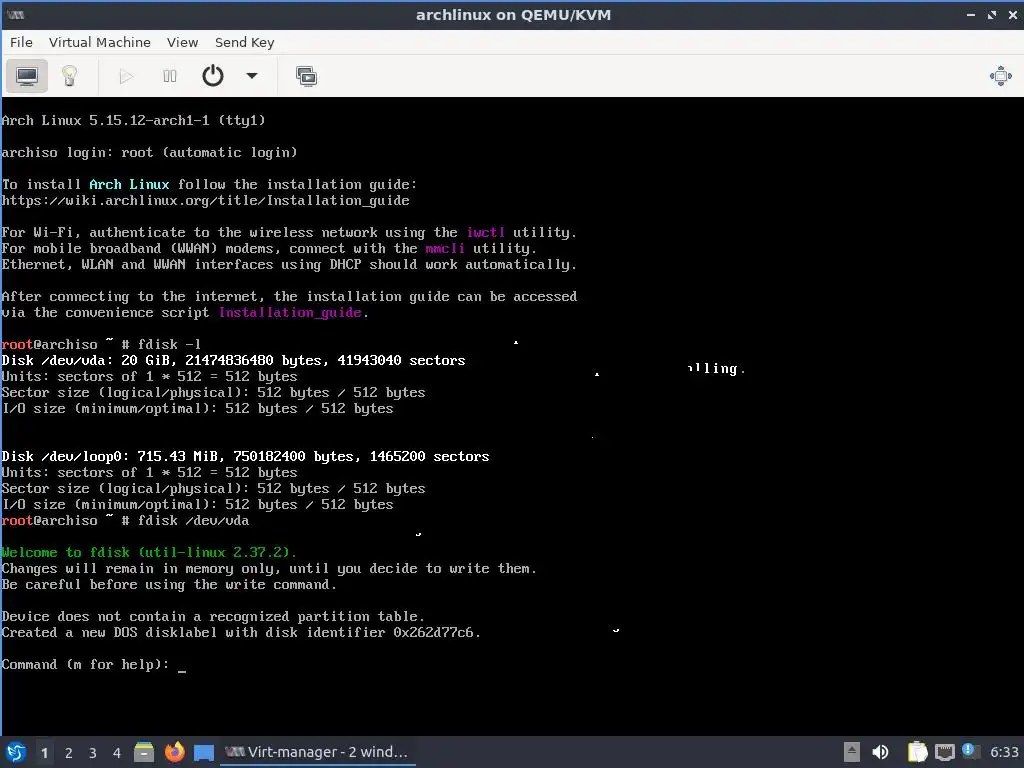Image resolution: width=1024 pixels, height=768 pixels.
Task: Open the volume control tray icon
Action: (x=880, y=752)
